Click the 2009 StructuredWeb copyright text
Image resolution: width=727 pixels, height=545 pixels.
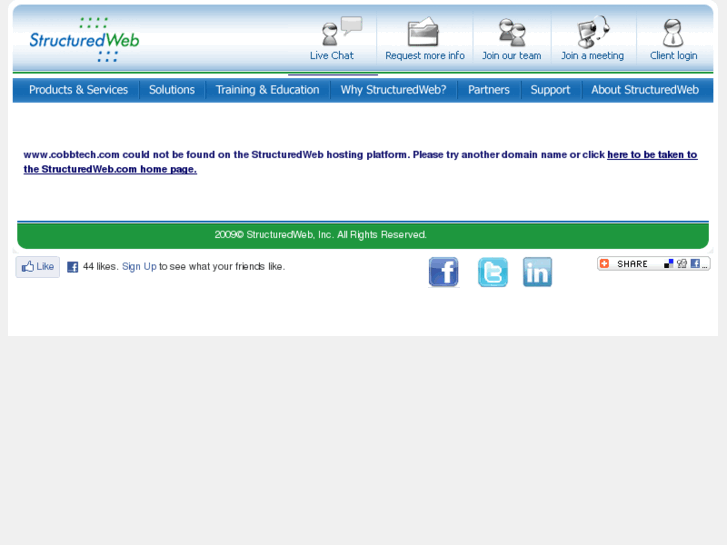(320, 235)
